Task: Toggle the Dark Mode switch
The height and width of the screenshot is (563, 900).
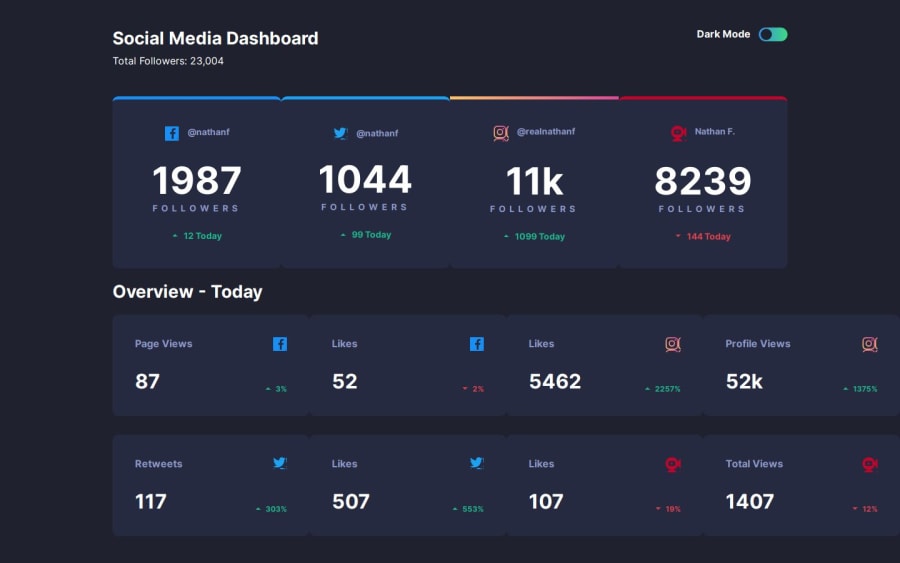Action: coord(773,34)
